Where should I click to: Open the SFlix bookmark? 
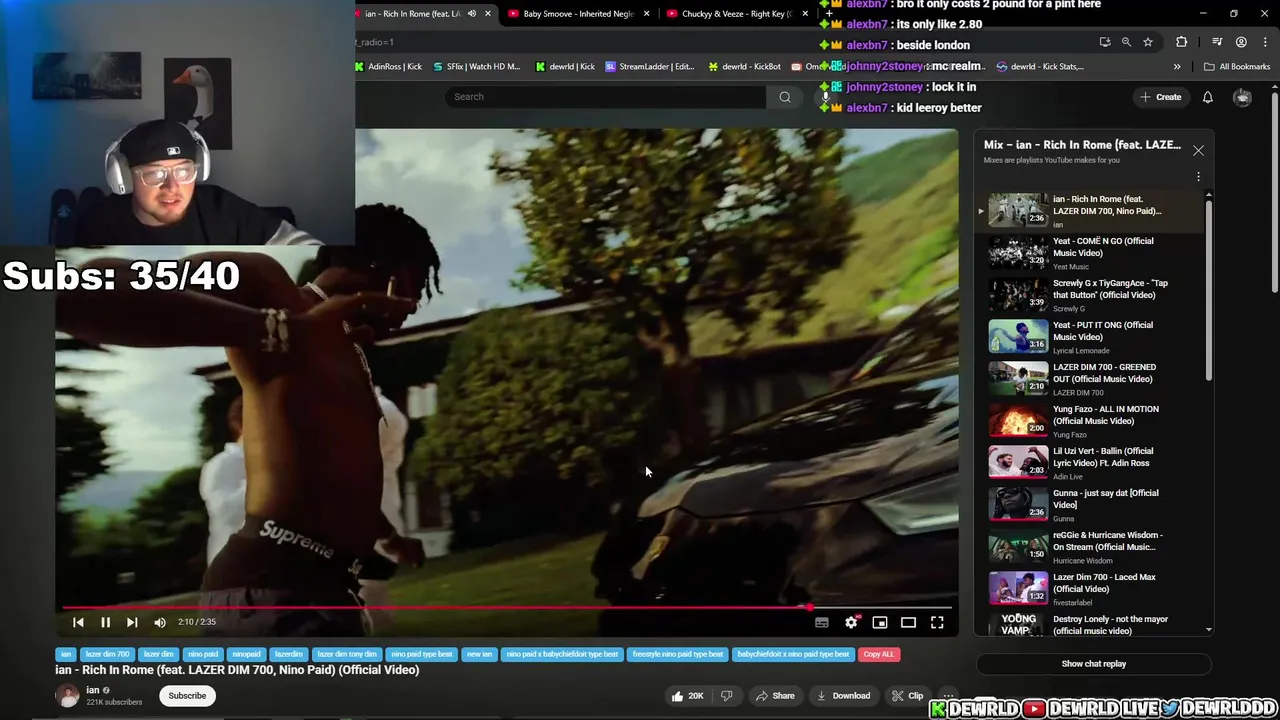477,67
